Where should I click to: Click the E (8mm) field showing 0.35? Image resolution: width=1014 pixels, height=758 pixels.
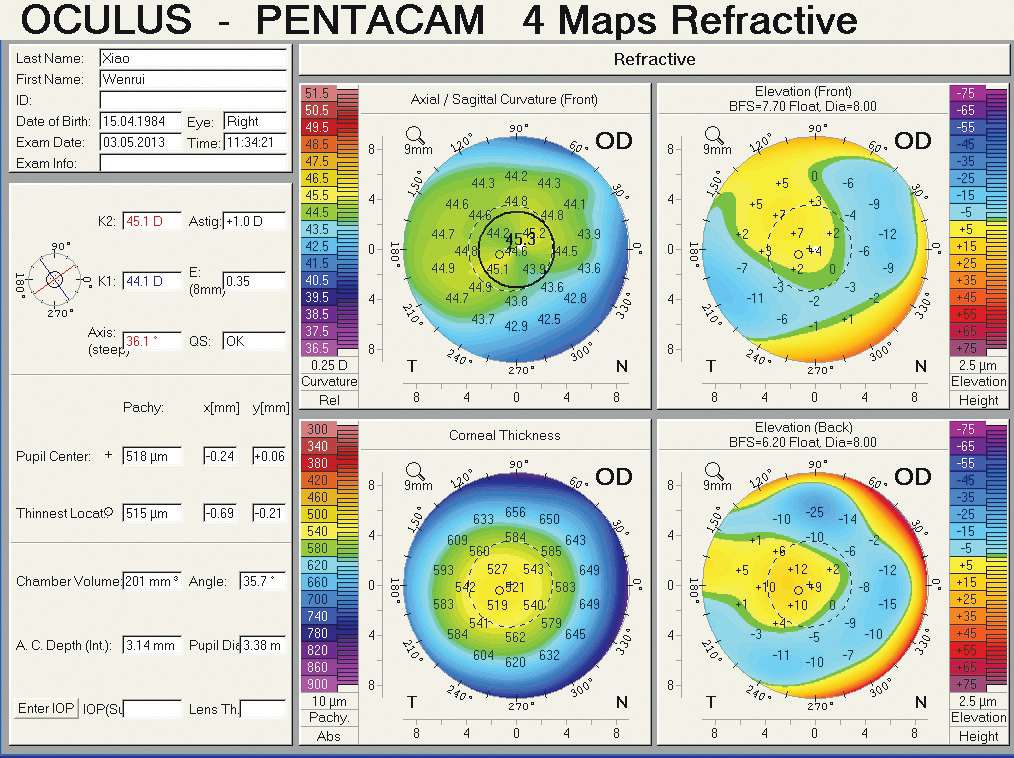click(254, 281)
